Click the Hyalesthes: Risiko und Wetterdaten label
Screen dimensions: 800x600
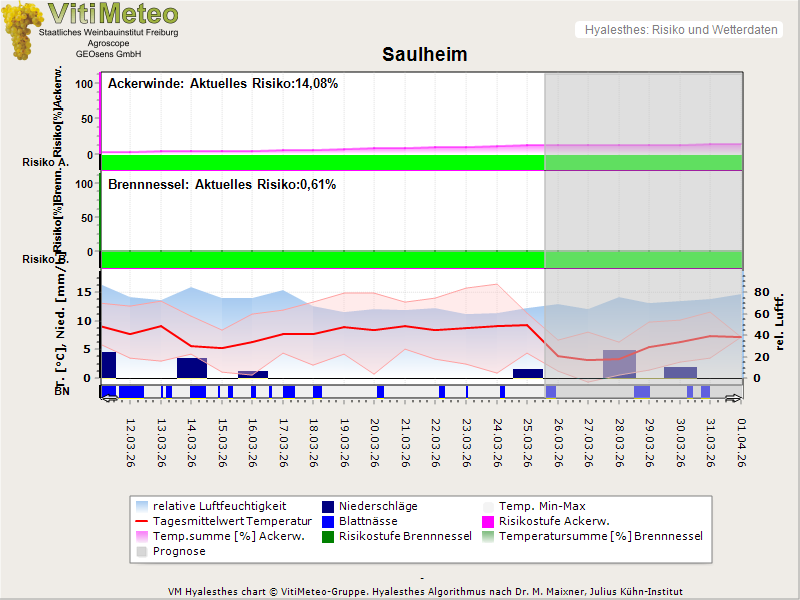(680, 30)
